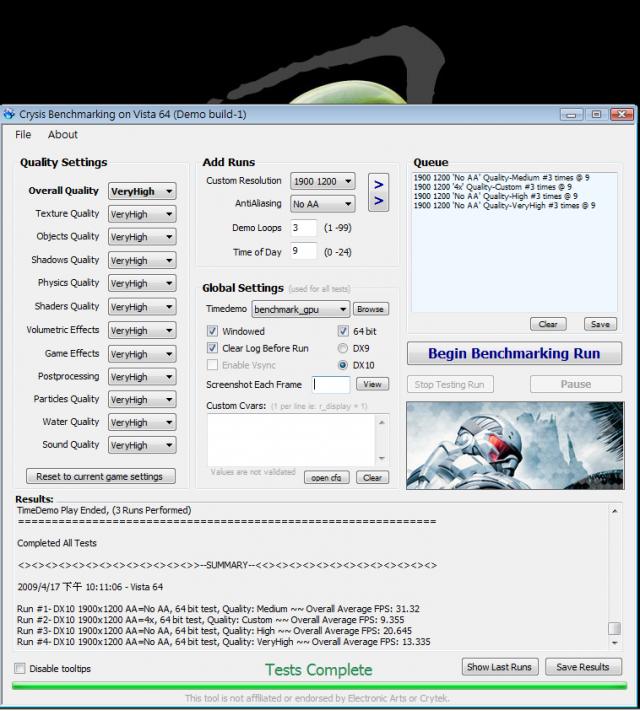The height and width of the screenshot is (711, 640).
Task: Open the Texture Quality dropdown
Action: (x=142, y=214)
